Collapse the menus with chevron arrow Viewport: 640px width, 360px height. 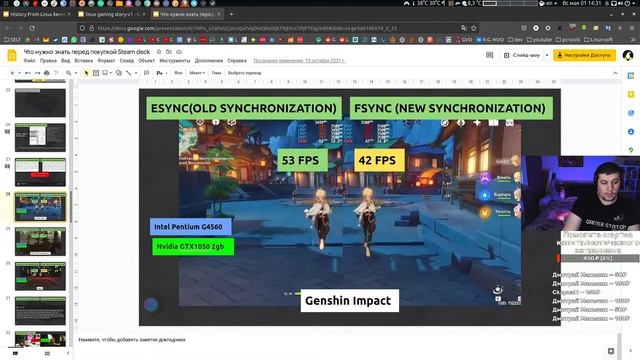(x=615, y=73)
